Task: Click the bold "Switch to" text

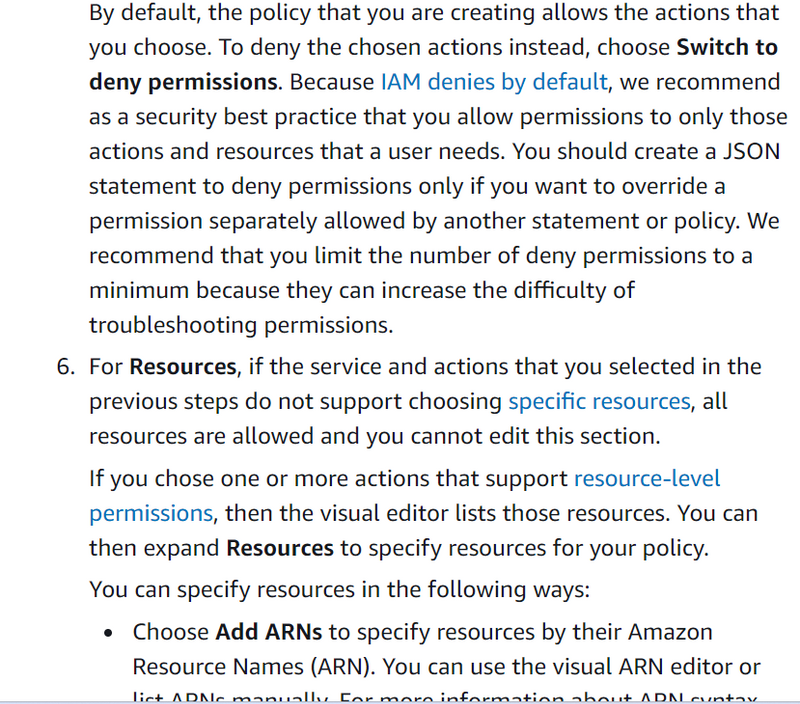Action: pyautogui.click(x=726, y=47)
